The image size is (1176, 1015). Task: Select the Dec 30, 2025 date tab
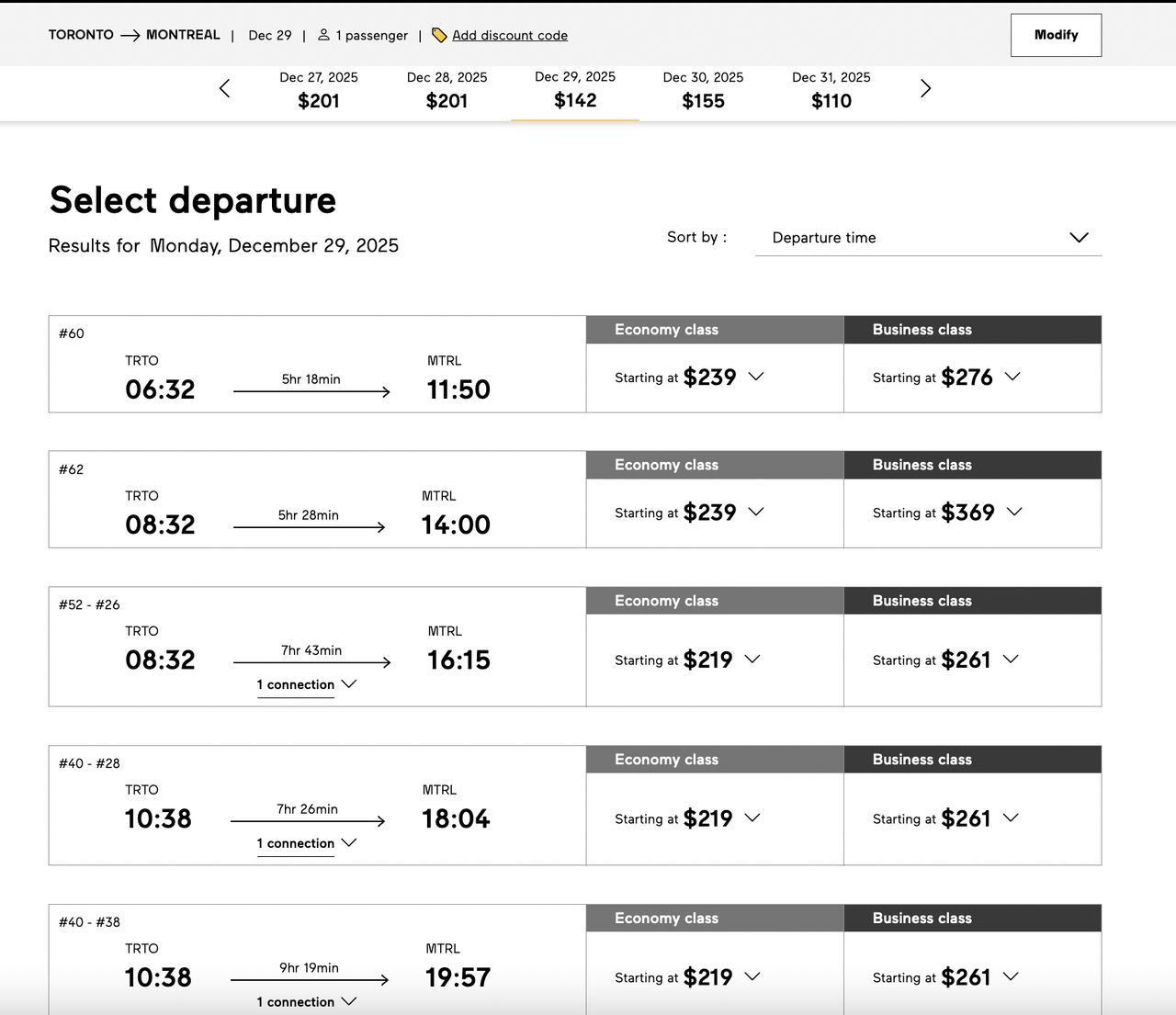coord(703,90)
